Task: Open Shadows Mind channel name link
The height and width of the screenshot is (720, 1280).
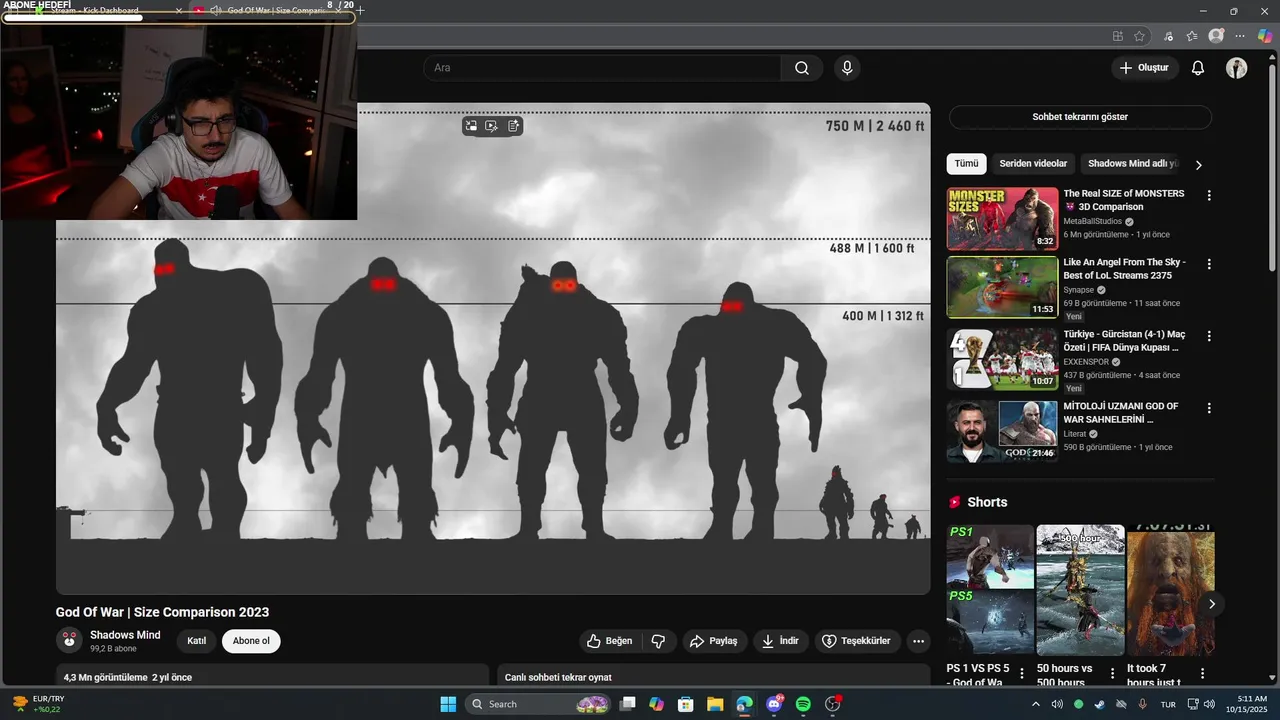Action: click(x=125, y=635)
